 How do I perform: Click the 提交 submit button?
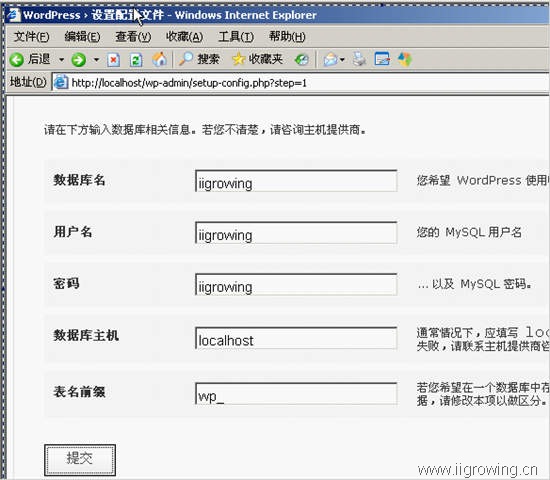pos(80,460)
